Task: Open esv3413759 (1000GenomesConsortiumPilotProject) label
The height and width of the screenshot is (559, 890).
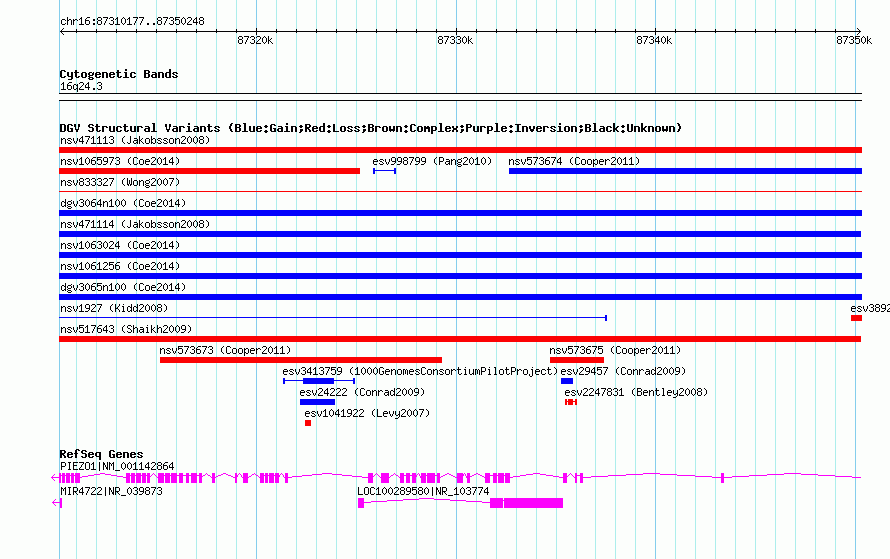Action: 420,371
